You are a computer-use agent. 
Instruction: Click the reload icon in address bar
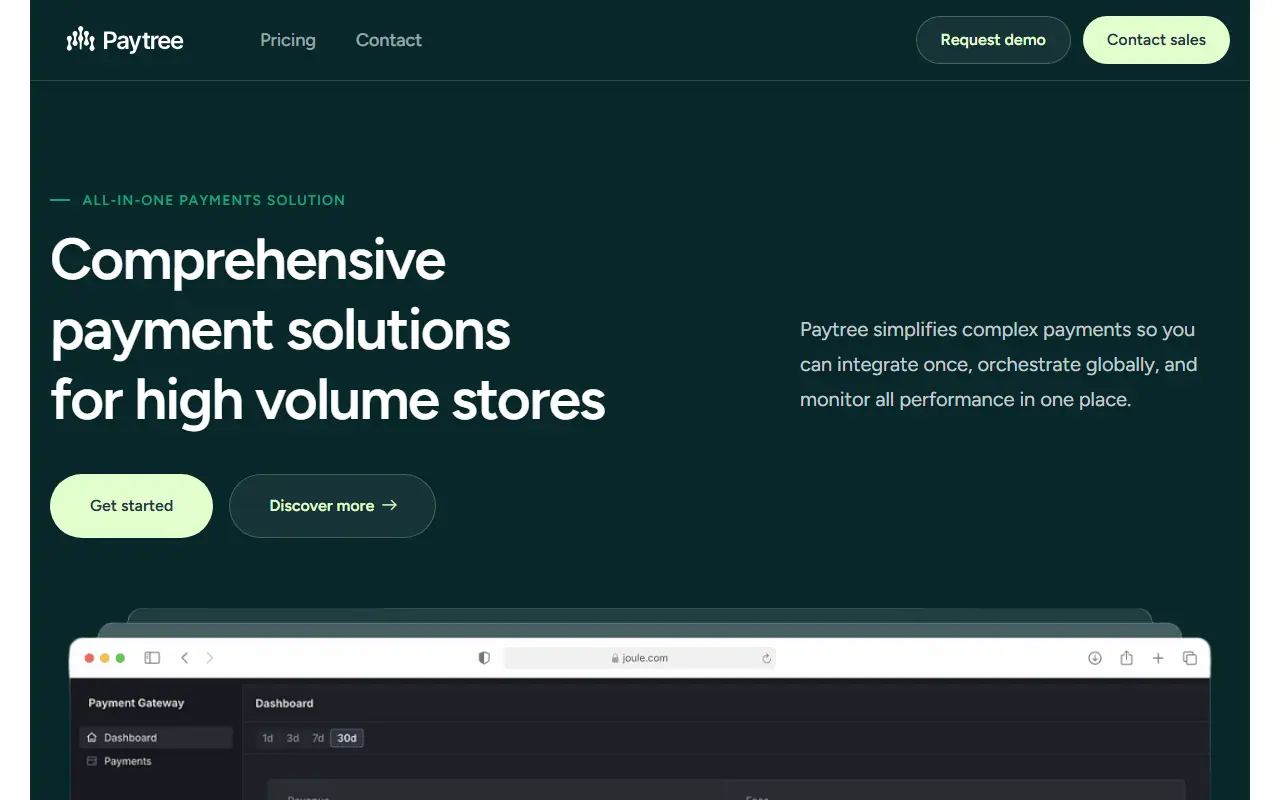pos(766,658)
